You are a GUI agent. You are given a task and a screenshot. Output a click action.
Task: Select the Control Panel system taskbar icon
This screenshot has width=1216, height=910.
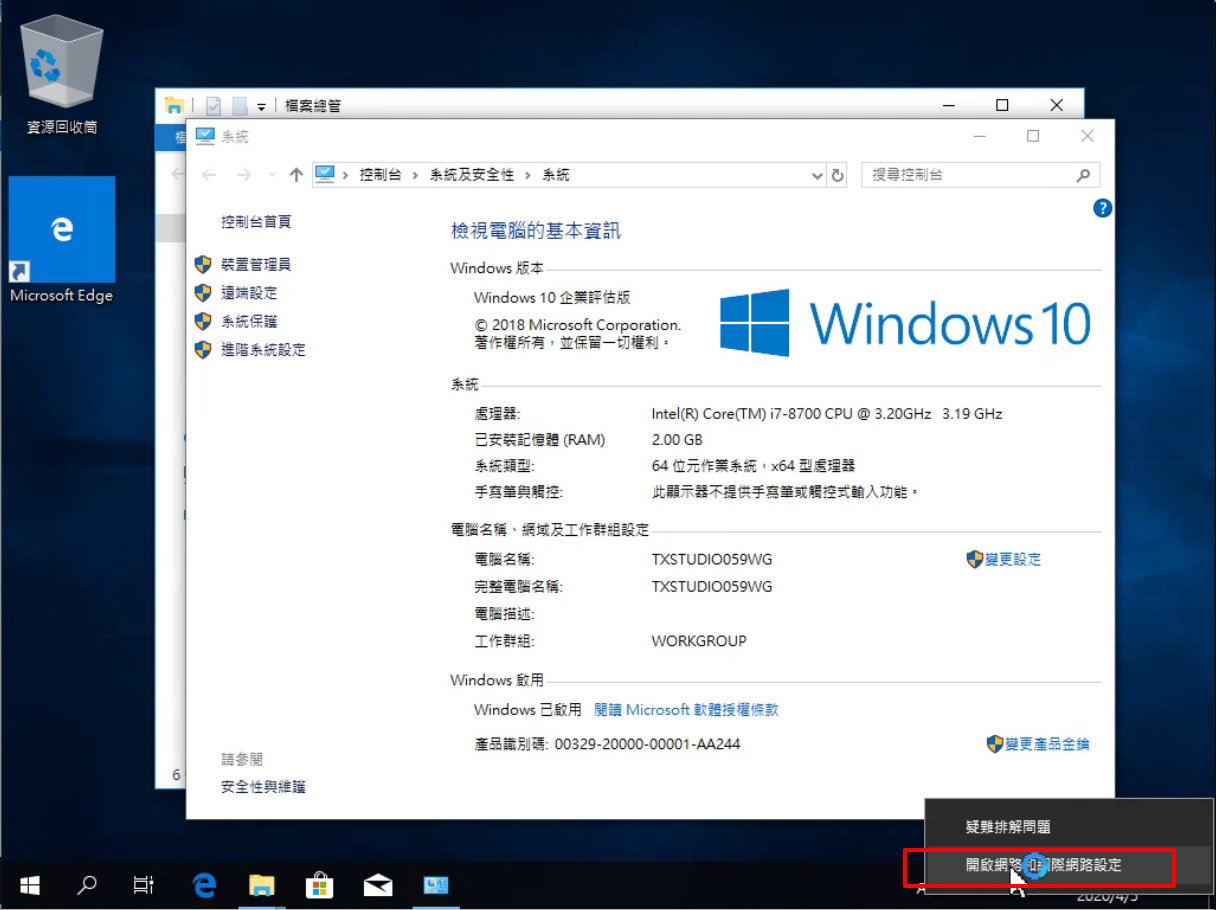point(436,885)
